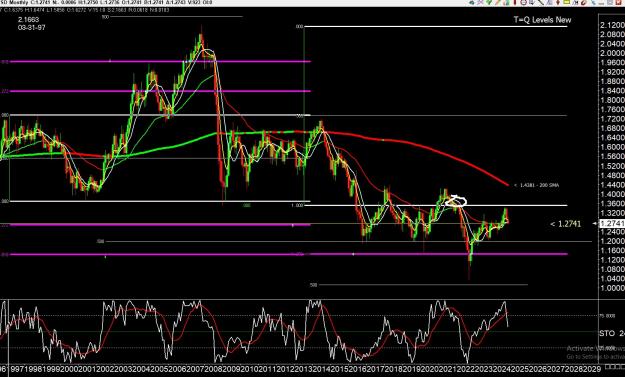This screenshot has width=625, height=377.
Task: Click the 1.0000 price axis label
Action: (612, 288)
